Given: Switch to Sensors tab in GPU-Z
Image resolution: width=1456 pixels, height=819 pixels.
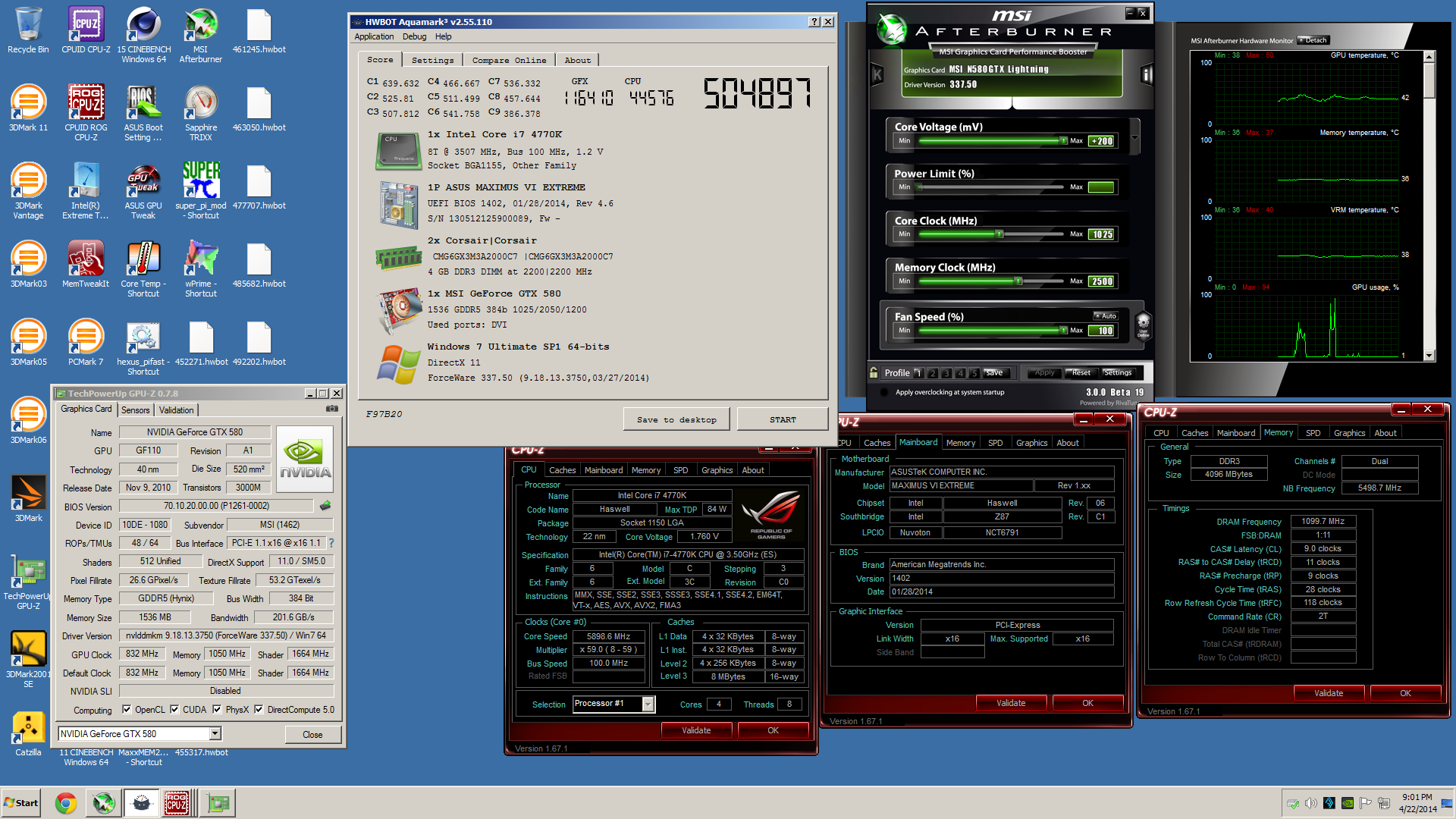Looking at the screenshot, I should (135, 409).
